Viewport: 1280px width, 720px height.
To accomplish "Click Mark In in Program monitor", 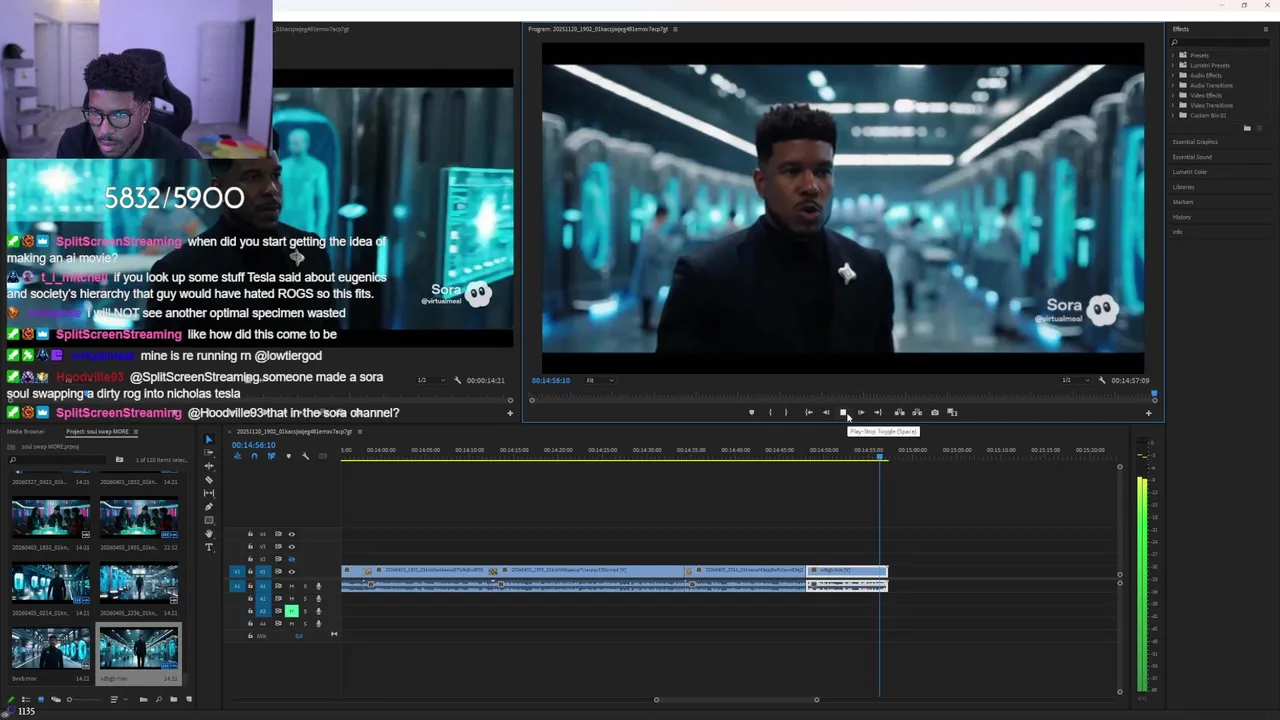I will pos(770,412).
